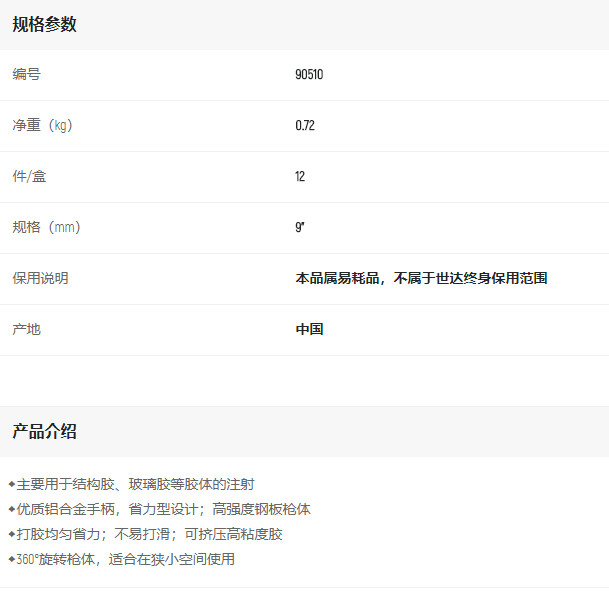Click the diamond bullet before 360°旋转枪体

12,559
